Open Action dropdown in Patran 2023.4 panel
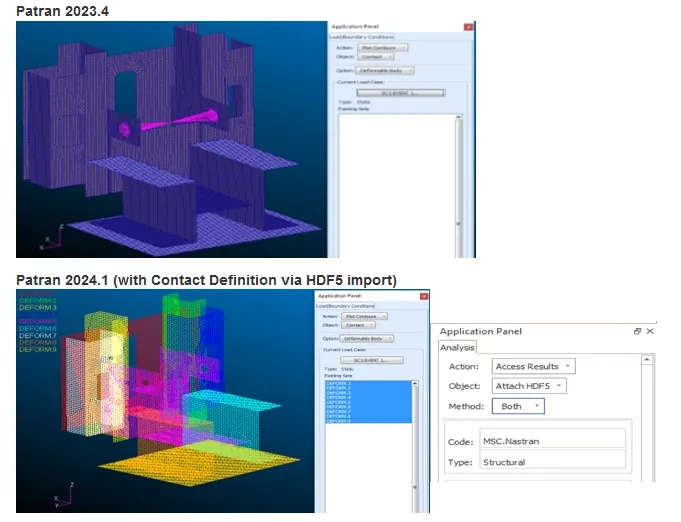 tap(382, 48)
